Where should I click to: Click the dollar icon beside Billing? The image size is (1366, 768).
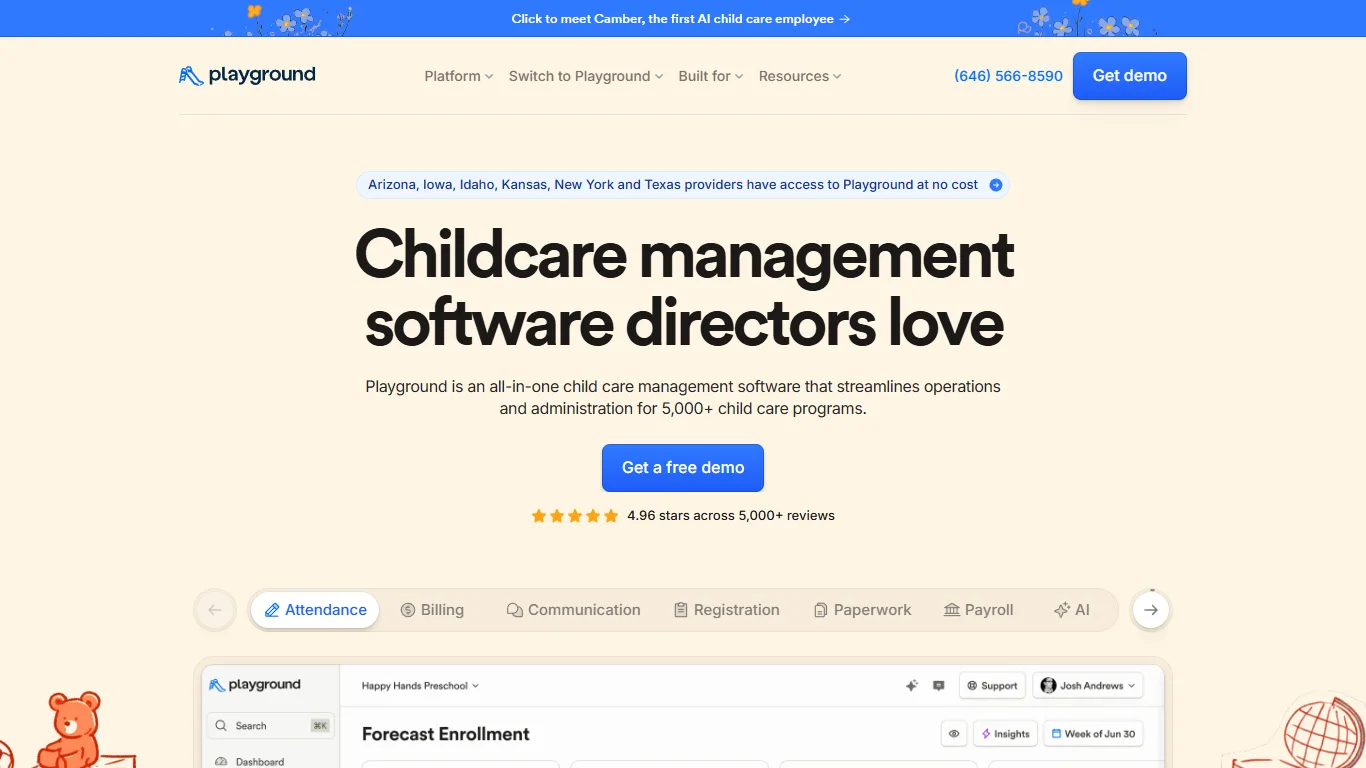point(408,610)
